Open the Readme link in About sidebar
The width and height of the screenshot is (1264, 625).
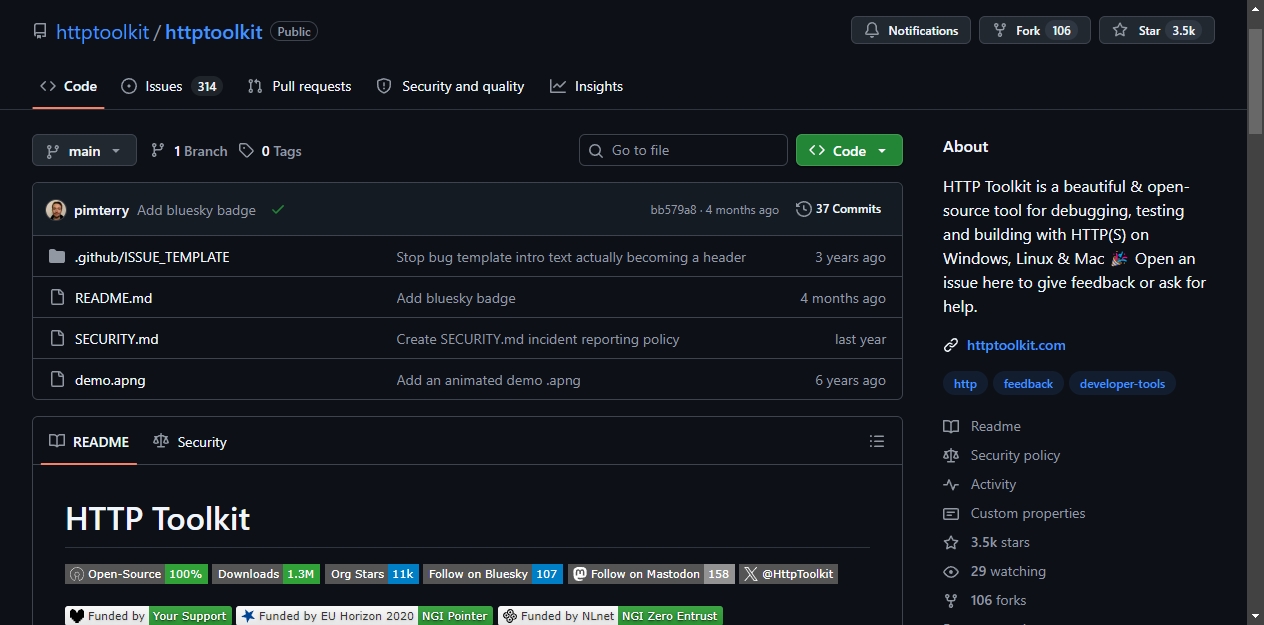click(982, 426)
